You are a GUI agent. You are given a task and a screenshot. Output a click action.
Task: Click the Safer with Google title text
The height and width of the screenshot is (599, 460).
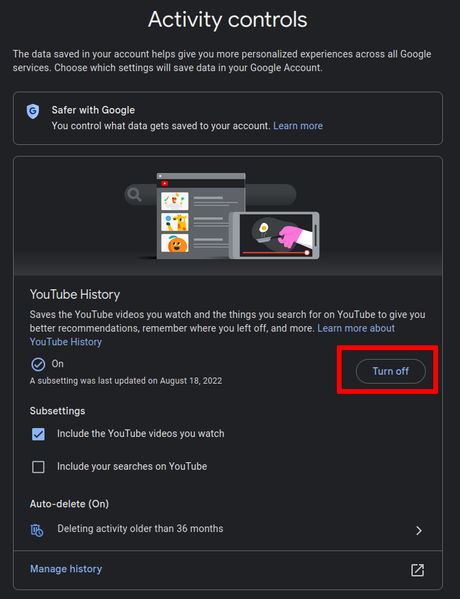pyautogui.click(x=93, y=110)
